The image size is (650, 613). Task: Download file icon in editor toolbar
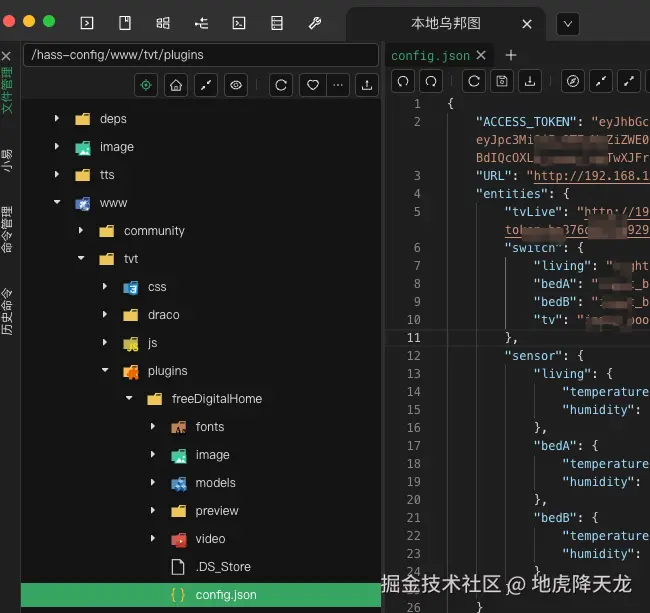pos(530,81)
